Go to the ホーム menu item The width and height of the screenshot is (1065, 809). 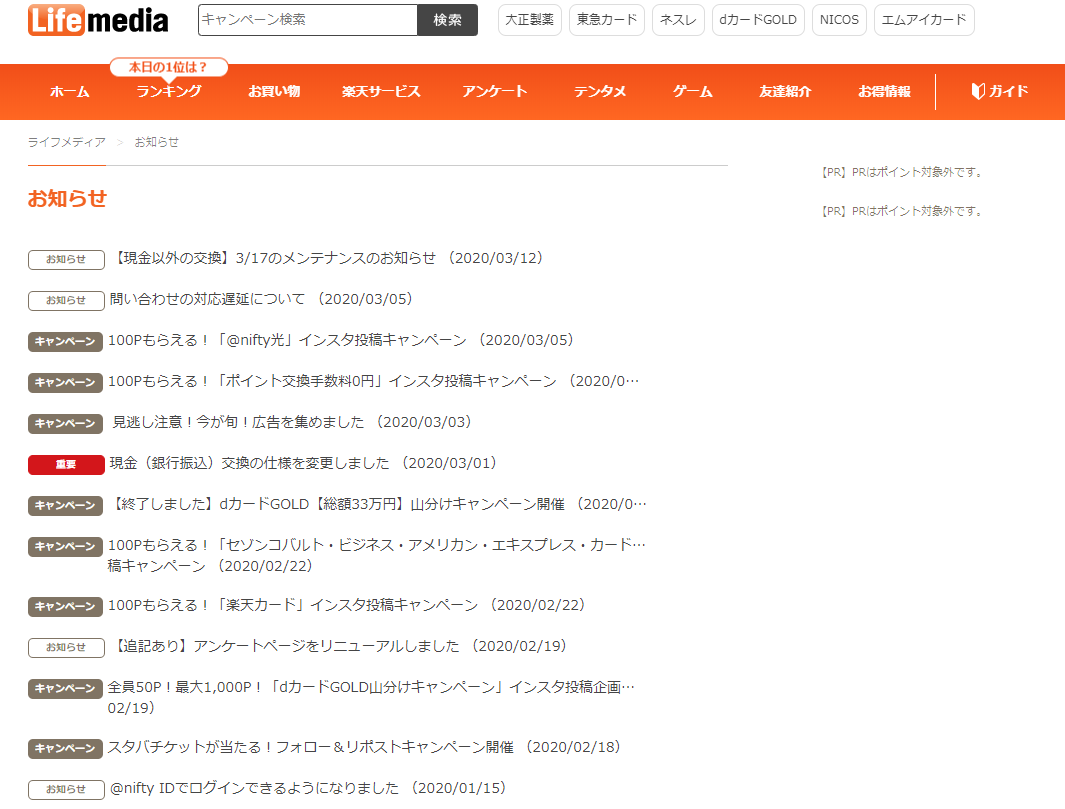[69, 92]
